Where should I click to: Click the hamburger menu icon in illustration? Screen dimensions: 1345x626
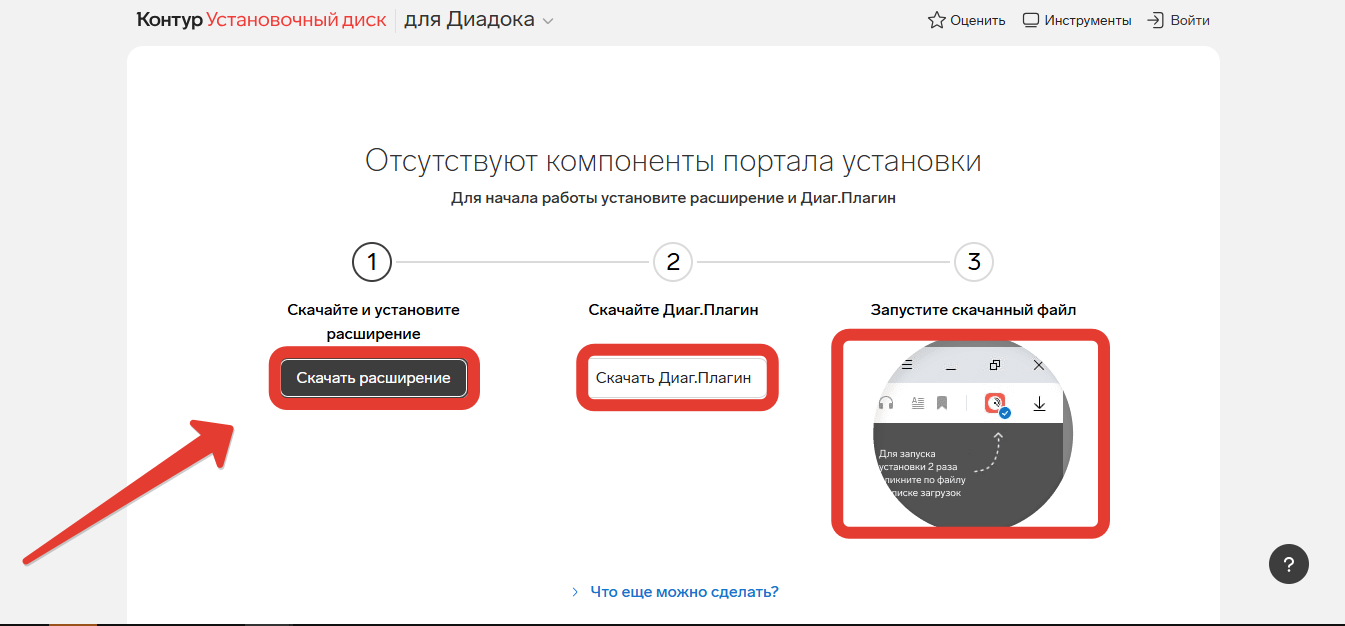coord(907,366)
